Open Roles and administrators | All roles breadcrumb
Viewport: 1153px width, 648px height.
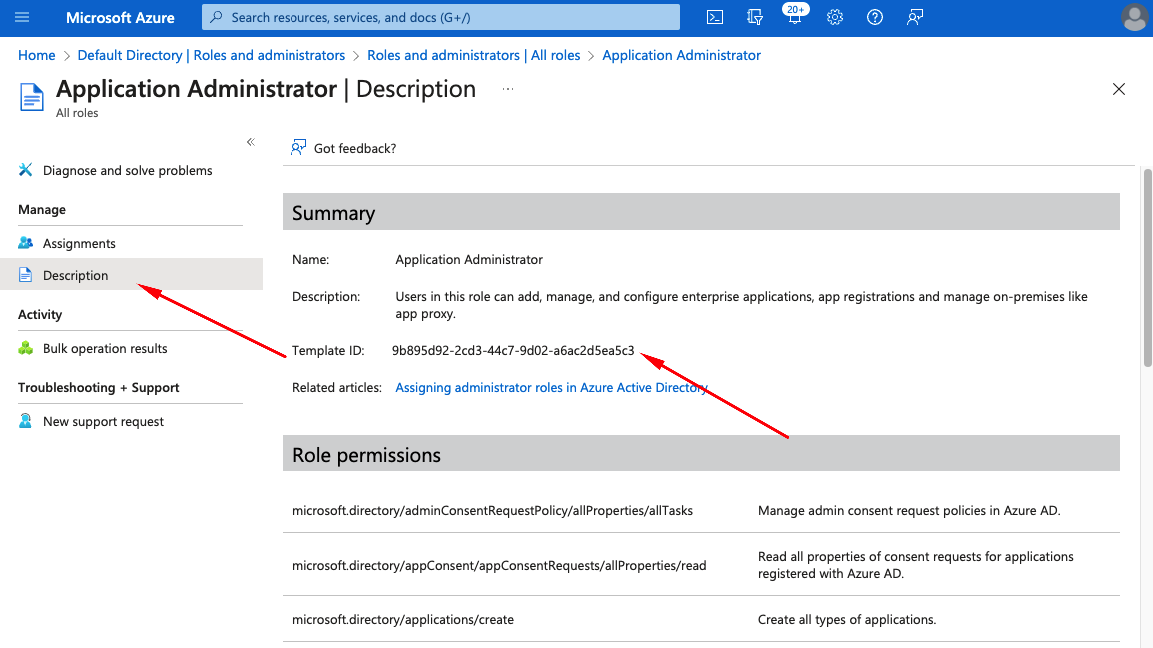474,55
